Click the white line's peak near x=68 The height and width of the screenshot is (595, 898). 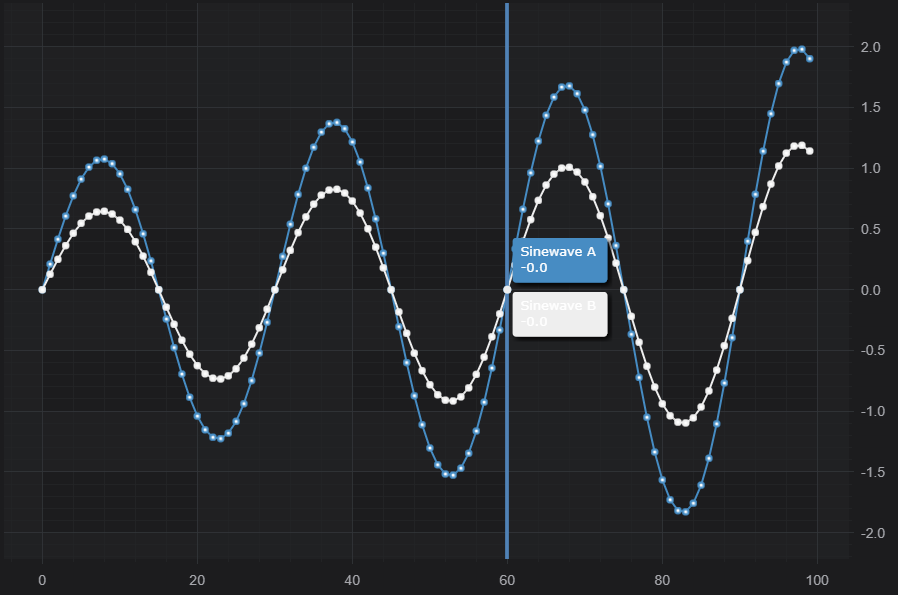pyautogui.click(x=569, y=167)
